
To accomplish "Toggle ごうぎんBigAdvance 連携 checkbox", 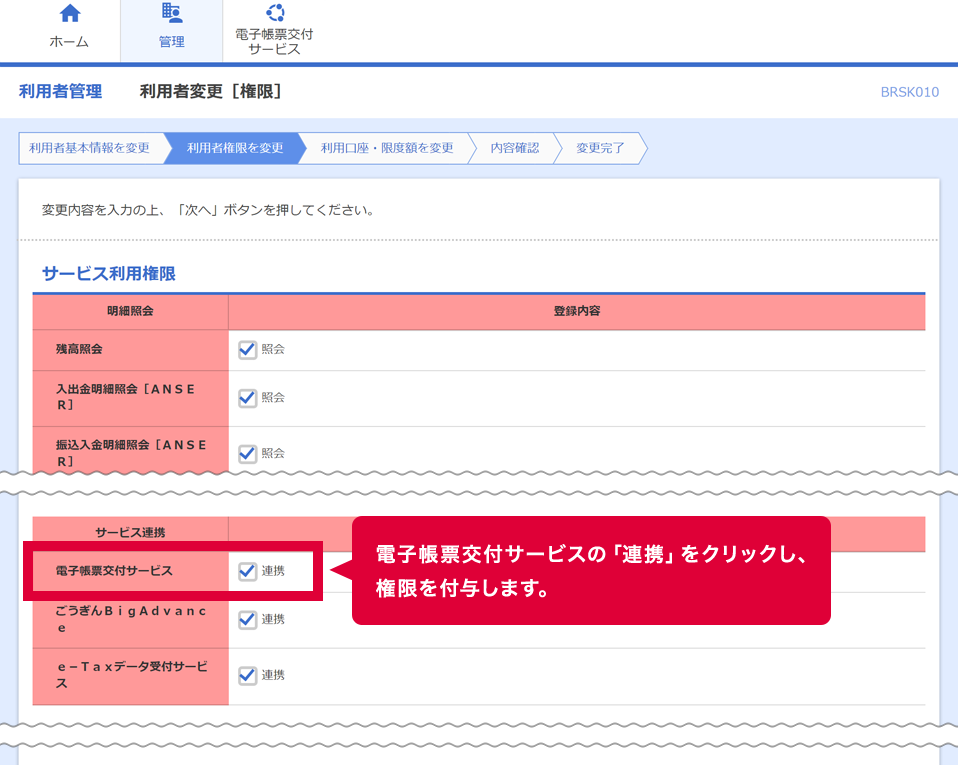I will pos(247,619).
